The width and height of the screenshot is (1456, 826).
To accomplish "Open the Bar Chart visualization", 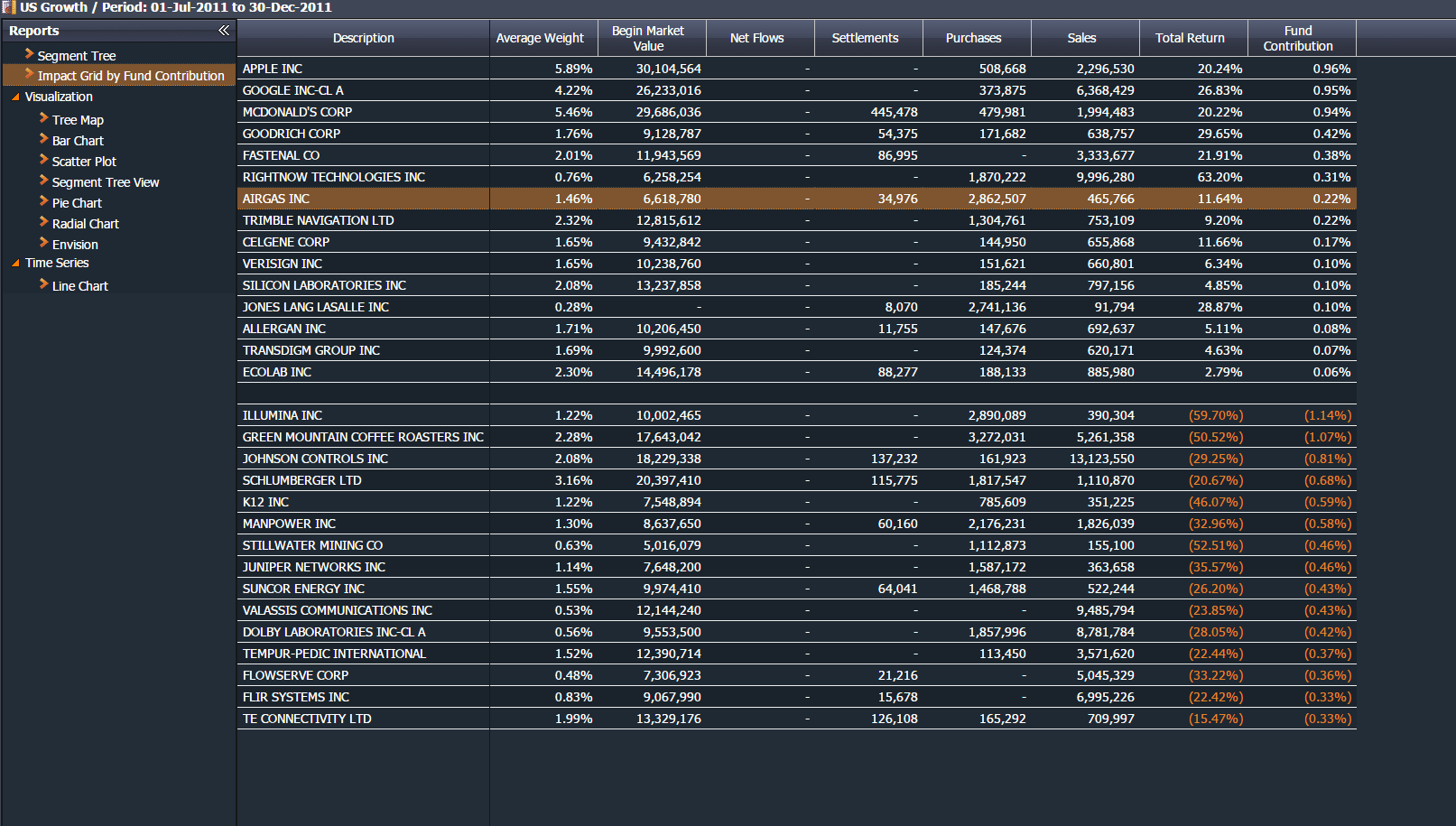I will [x=78, y=141].
